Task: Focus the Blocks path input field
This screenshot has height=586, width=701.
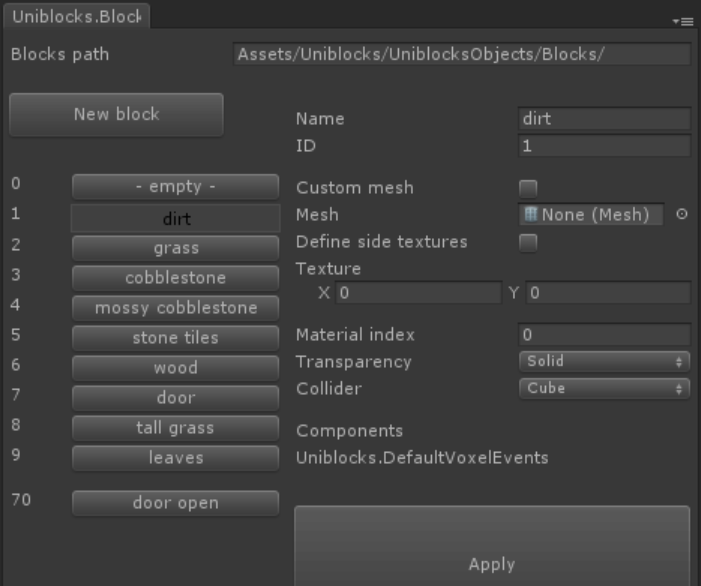Action: [x=462, y=54]
